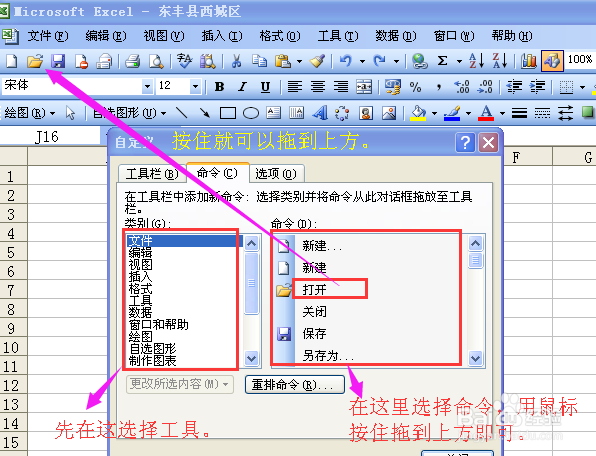Toggle Bold formatting button
Viewport: 596px width, 456px height.
219,87
